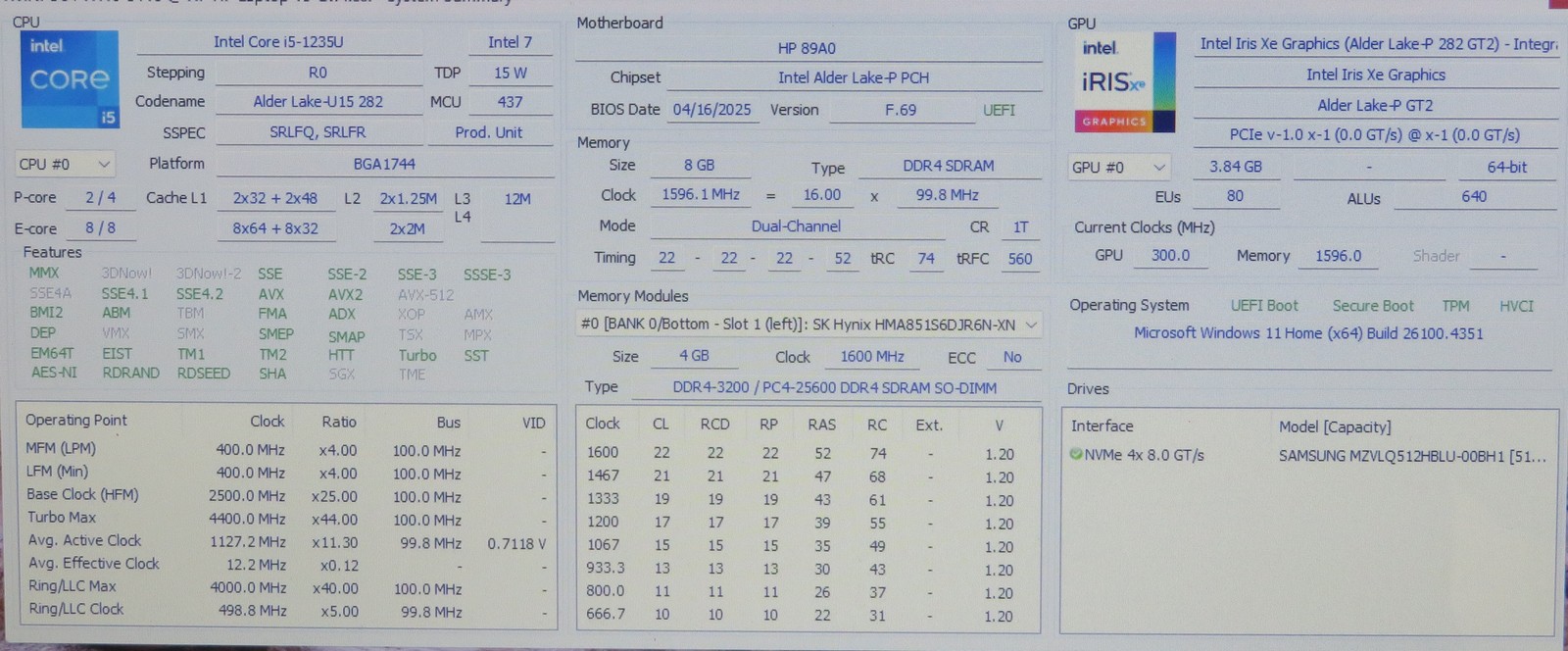Screen dimensions: 1568x651
Task: Click the module Clock value 1600 MHz
Action: pyautogui.click(x=872, y=357)
